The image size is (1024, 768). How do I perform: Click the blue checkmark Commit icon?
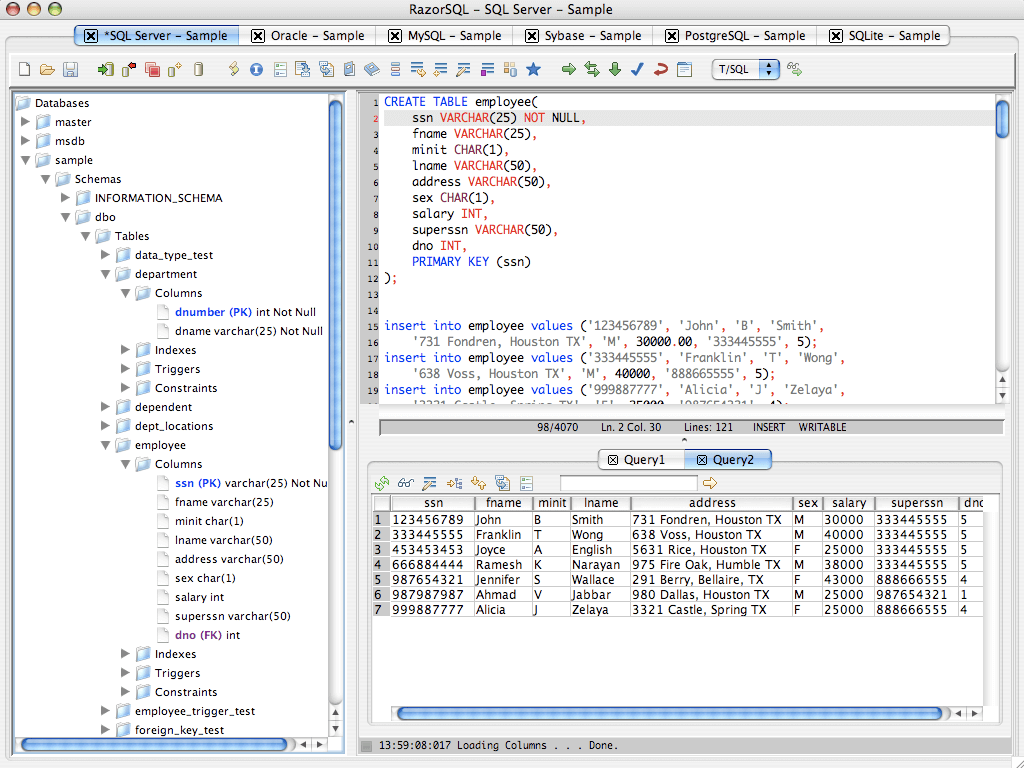tap(637, 69)
